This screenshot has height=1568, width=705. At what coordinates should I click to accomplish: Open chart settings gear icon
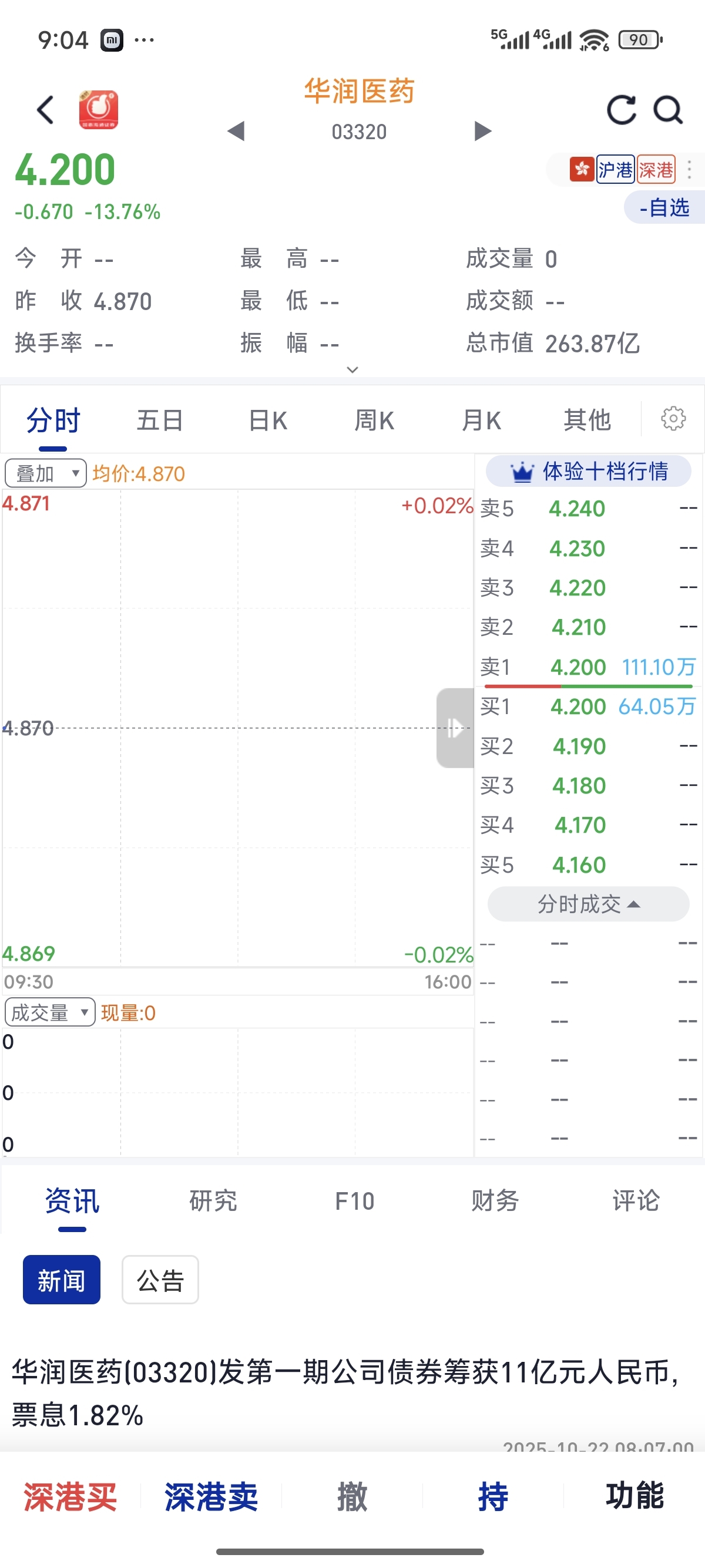673,419
